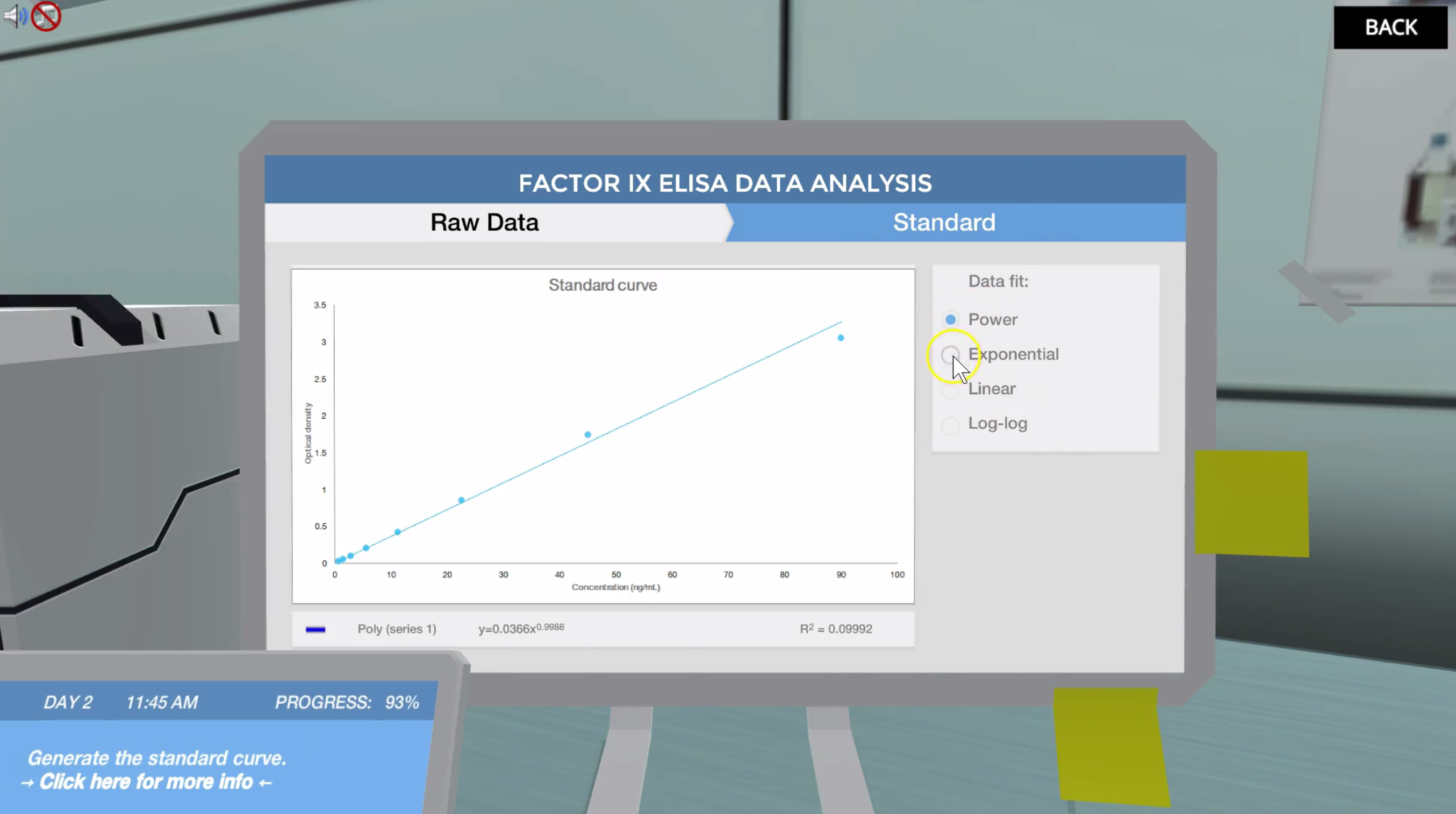The image size is (1456, 814).
Task: Click the PROGRESS 93% indicator
Action: 347,702
